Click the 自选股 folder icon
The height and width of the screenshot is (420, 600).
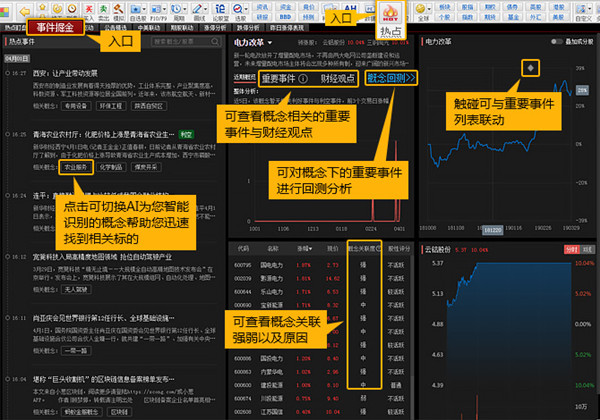(135, 9)
